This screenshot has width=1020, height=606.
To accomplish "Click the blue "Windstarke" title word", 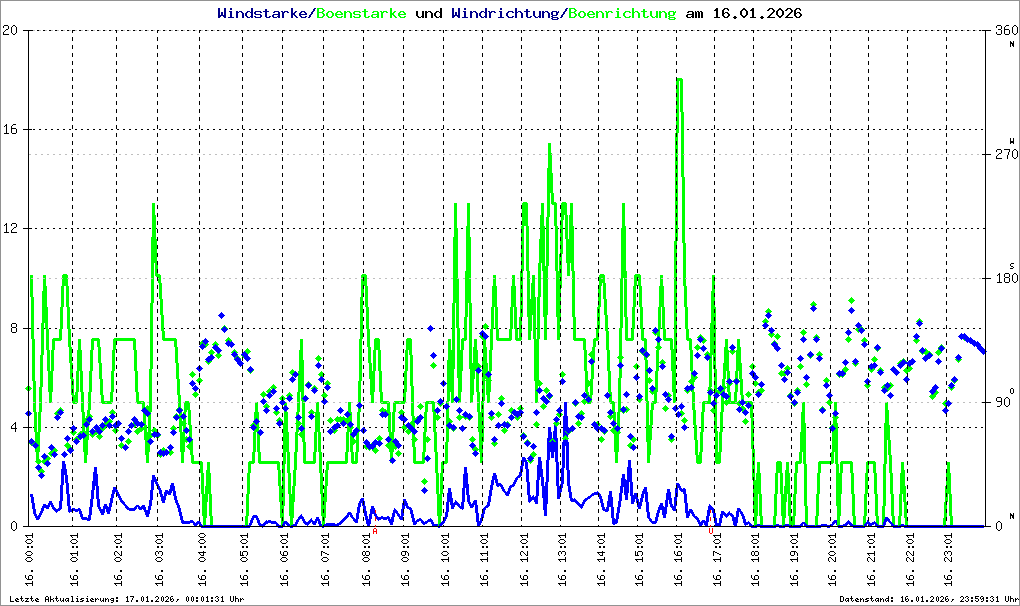I will tap(262, 13).
